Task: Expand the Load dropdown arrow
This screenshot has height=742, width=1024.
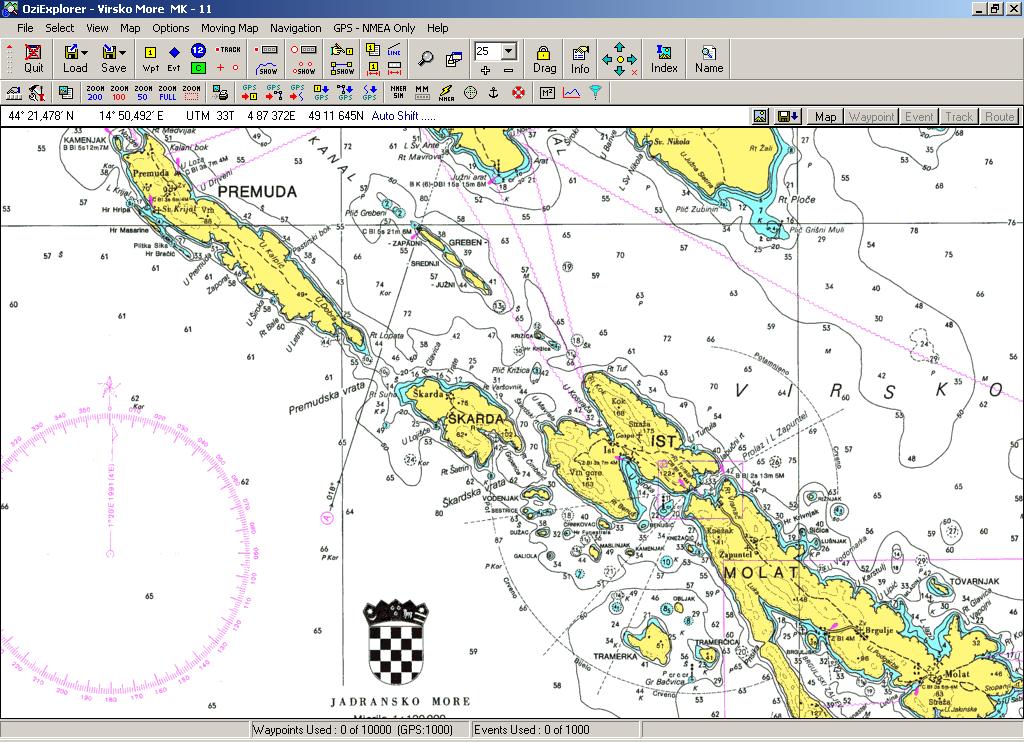Action: click(x=85, y=52)
